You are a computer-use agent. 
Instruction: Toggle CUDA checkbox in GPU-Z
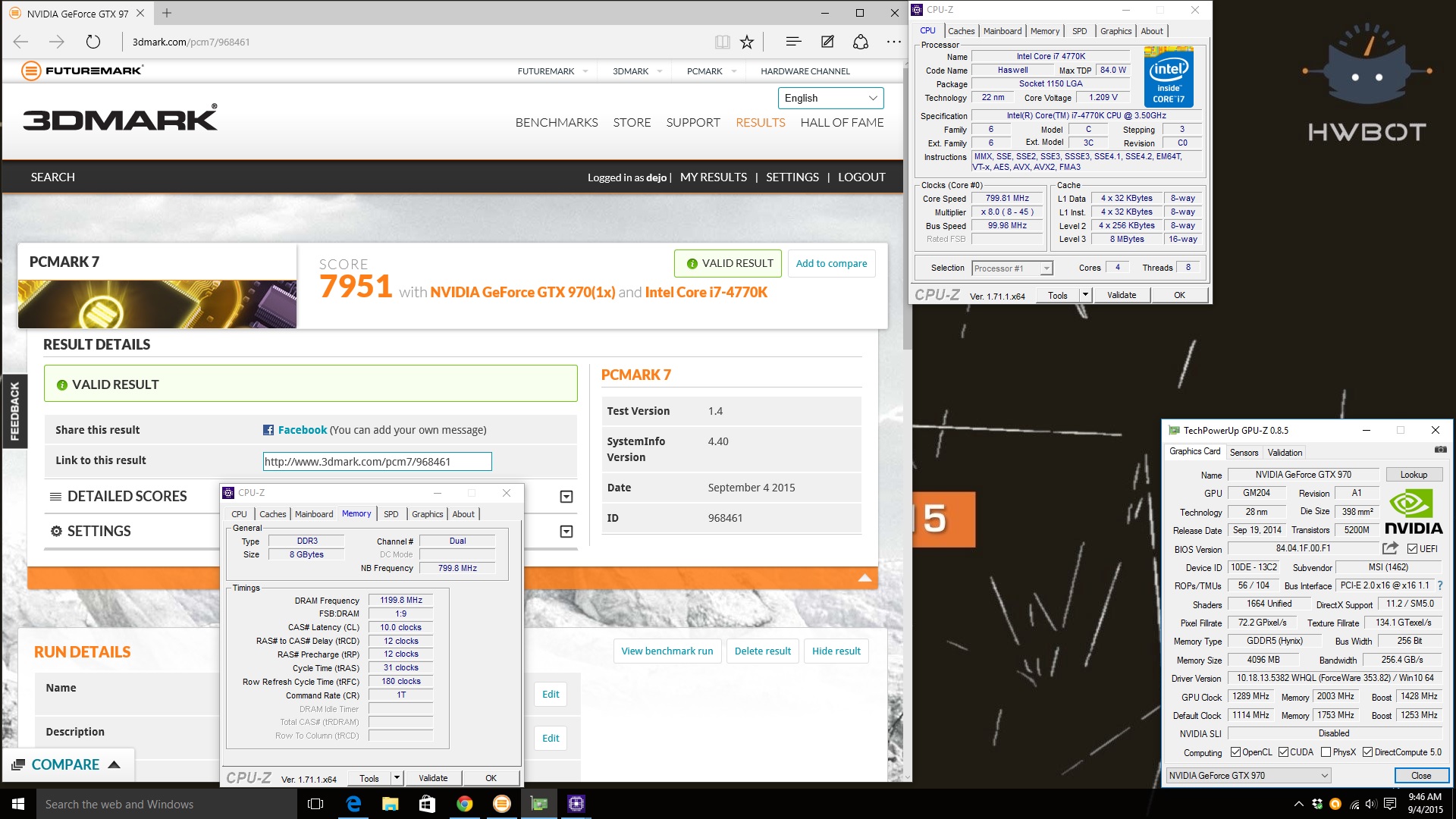(1283, 752)
